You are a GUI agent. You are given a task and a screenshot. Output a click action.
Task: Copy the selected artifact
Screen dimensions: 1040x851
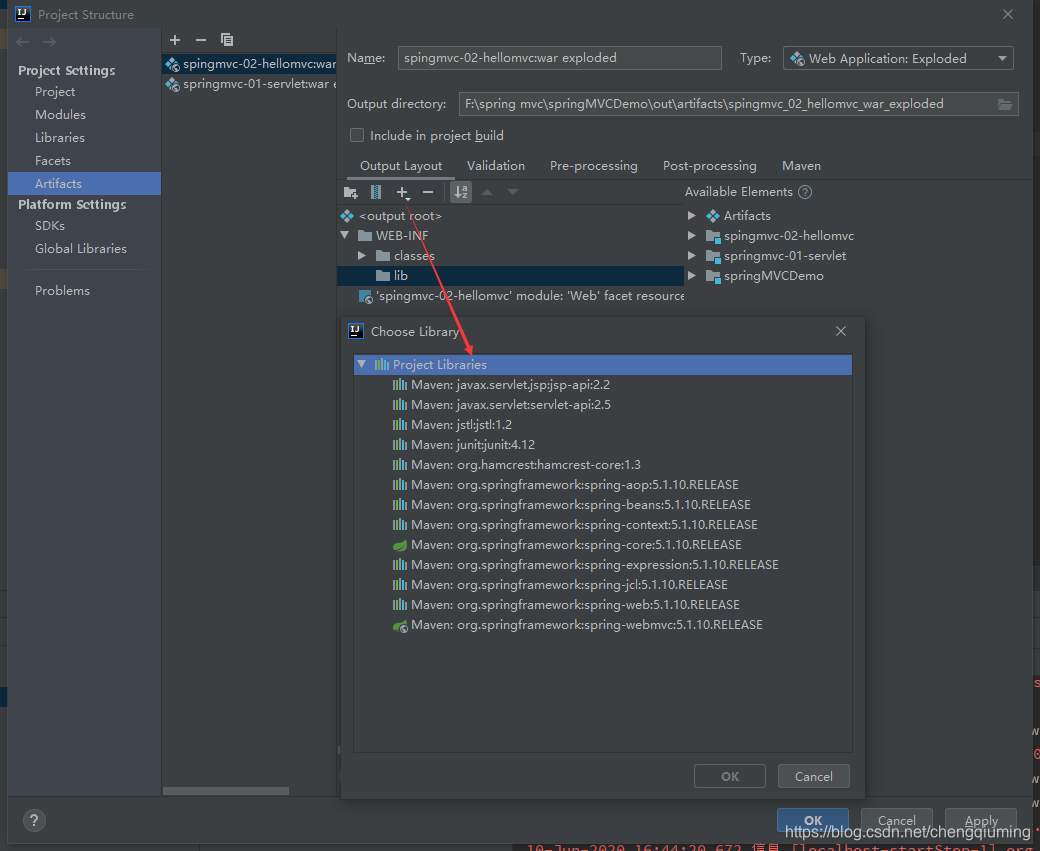[x=227, y=40]
